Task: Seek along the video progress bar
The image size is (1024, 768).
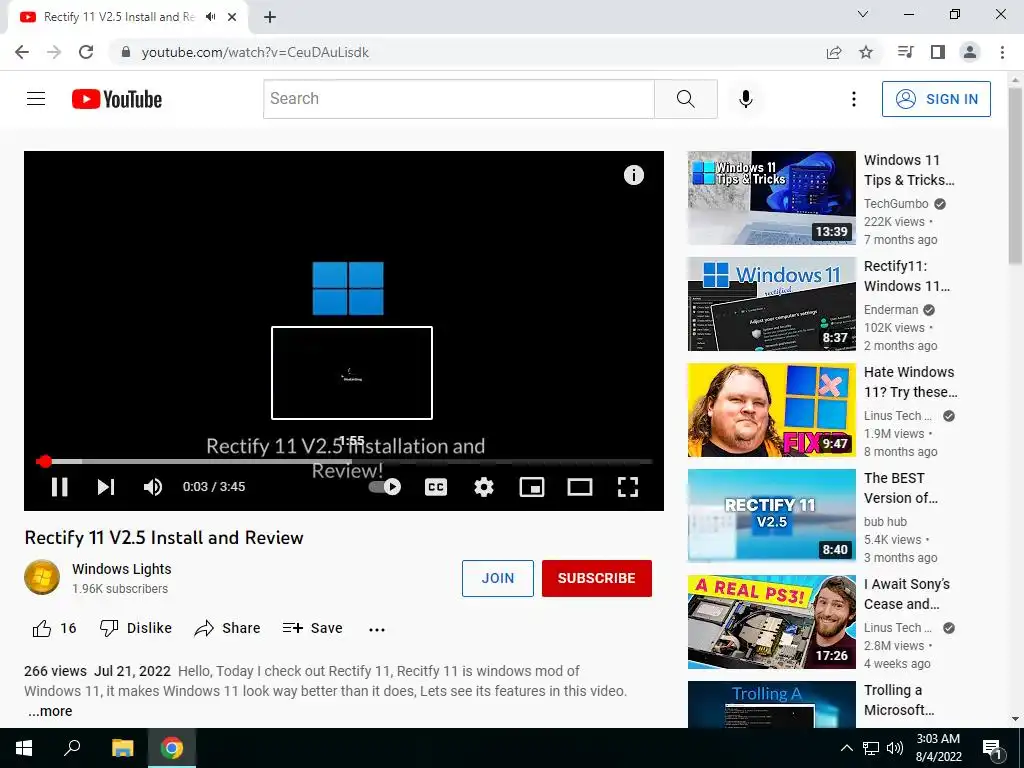Action: pyautogui.click(x=344, y=462)
